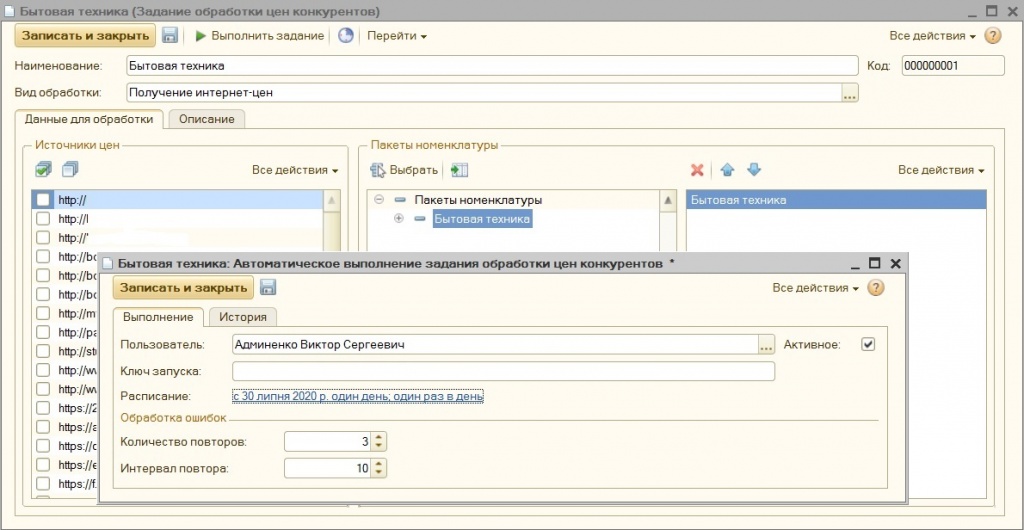Click Интервал повтора value field

point(328,468)
